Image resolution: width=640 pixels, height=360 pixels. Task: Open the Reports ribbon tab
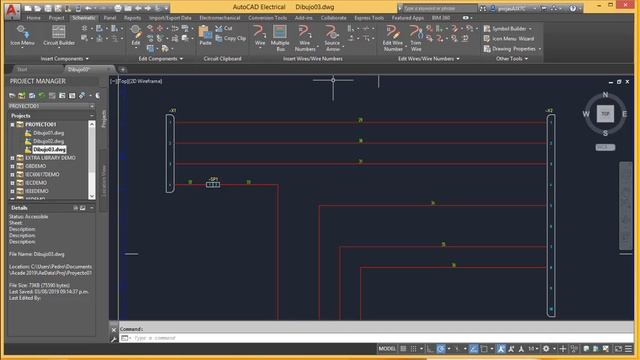click(x=132, y=18)
